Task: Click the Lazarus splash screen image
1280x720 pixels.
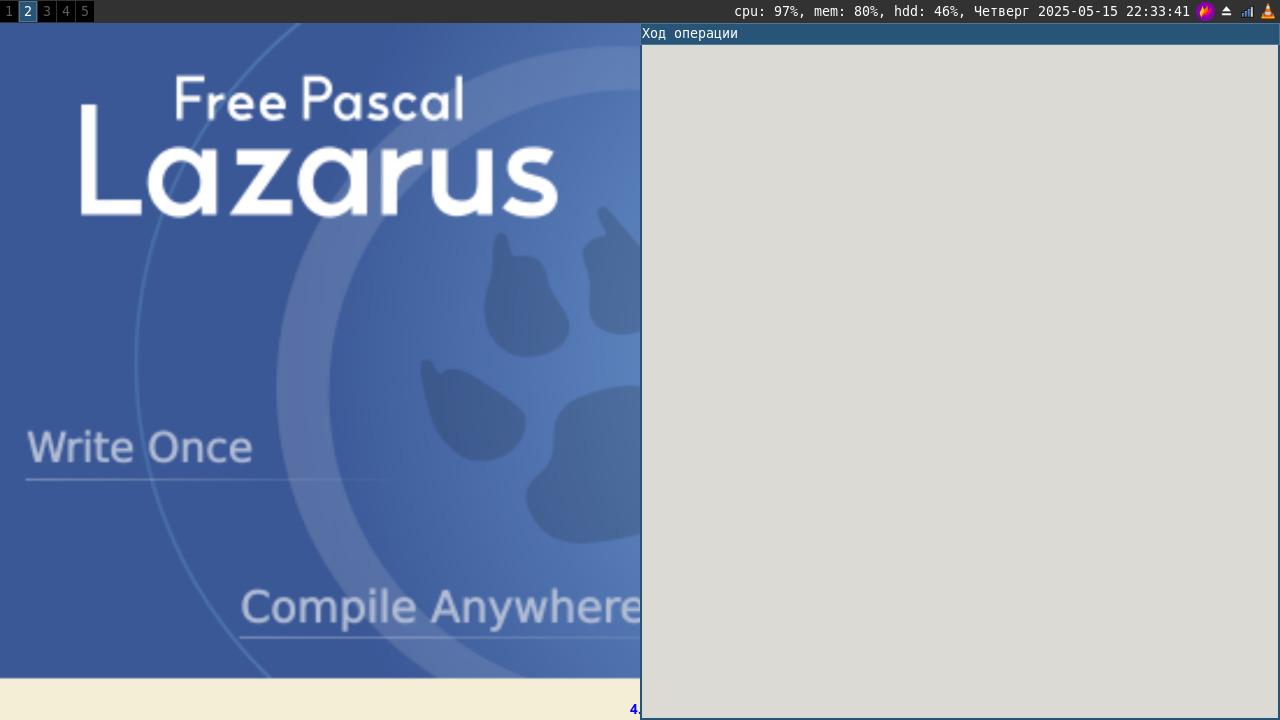Action: pos(320,350)
